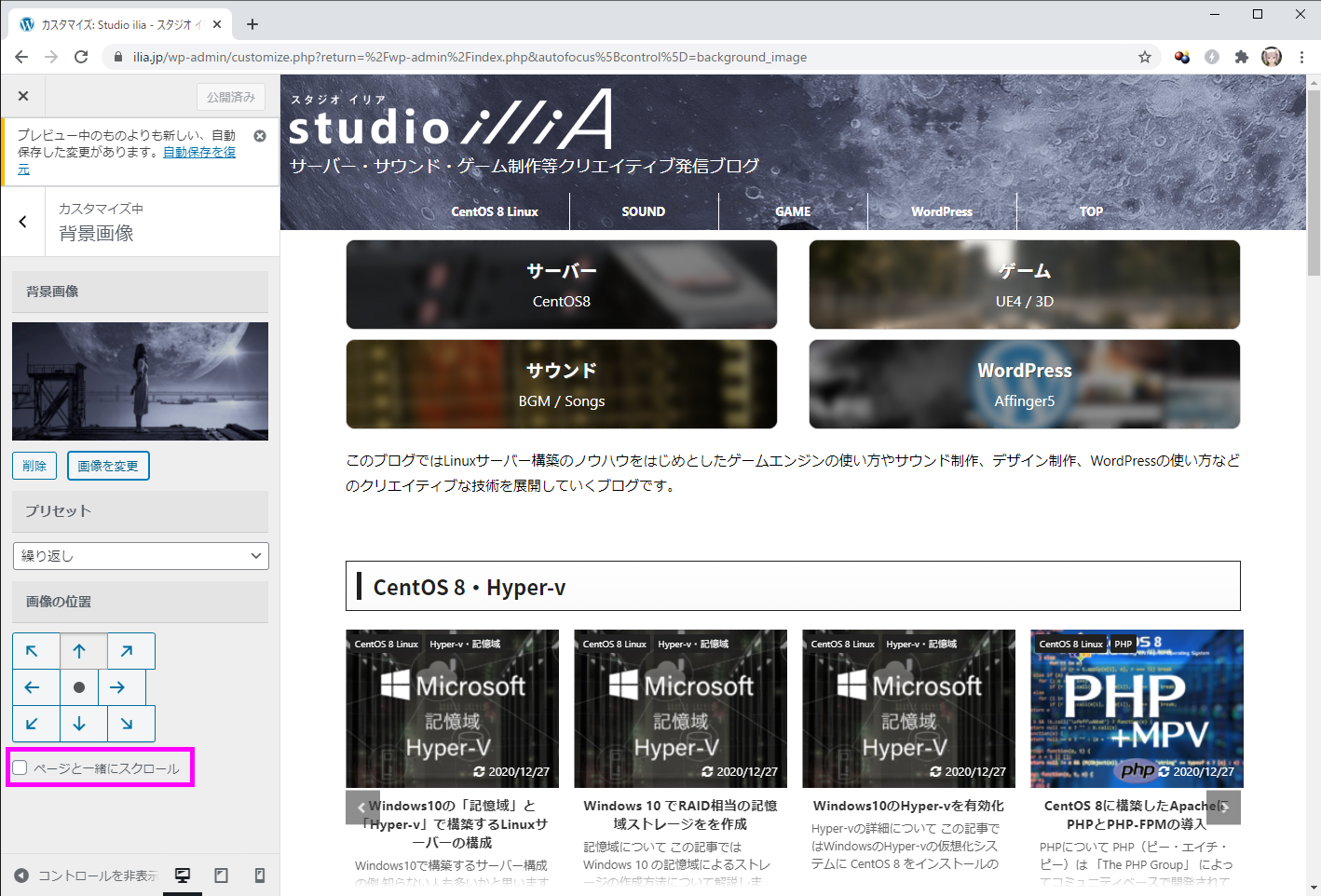Click the background image thumbnail preview

coord(140,381)
